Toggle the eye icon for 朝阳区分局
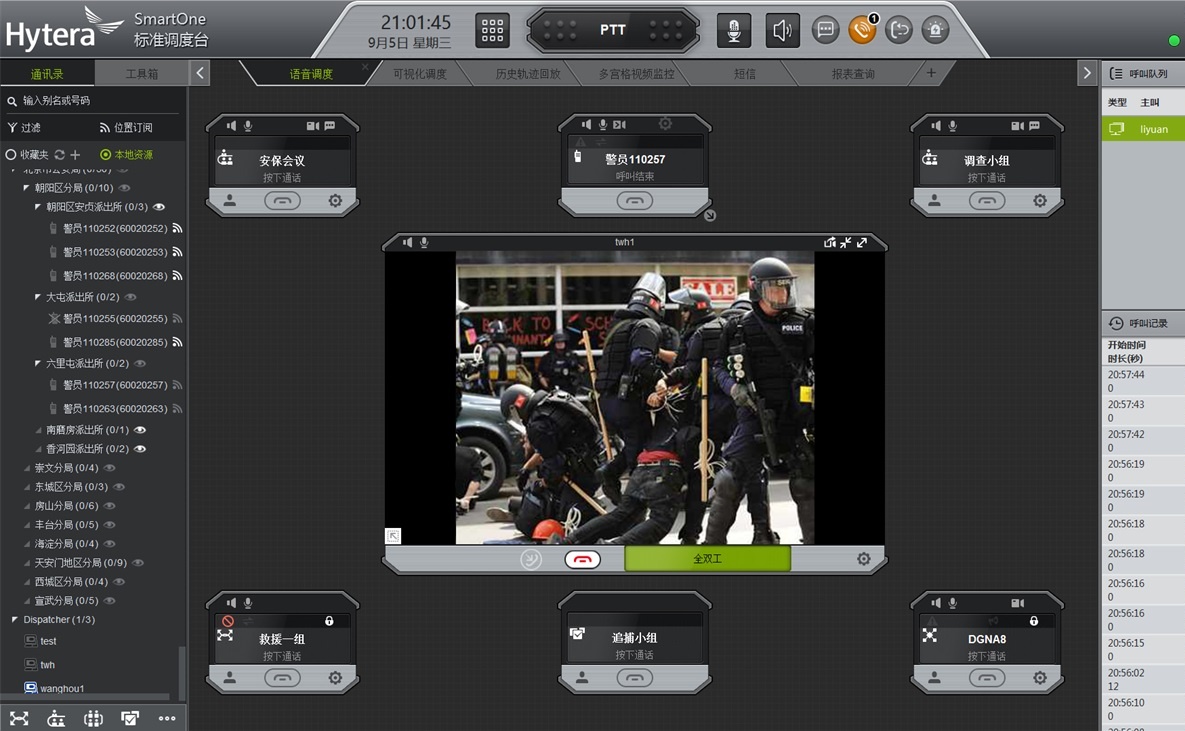Image resolution: width=1185 pixels, height=731 pixels. coord(125,187)
